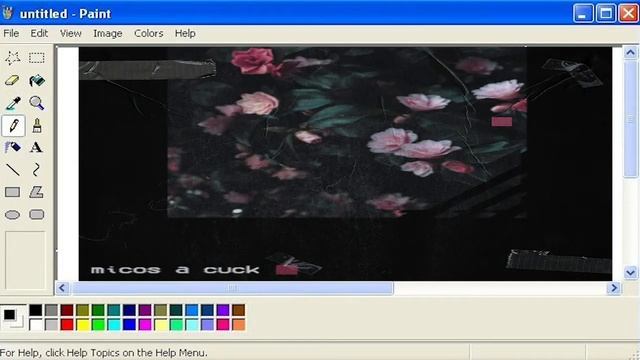The height and width of the screenshot is (360, 640).
Task: Choose the bright red swatch
Action: coord(67,324)
